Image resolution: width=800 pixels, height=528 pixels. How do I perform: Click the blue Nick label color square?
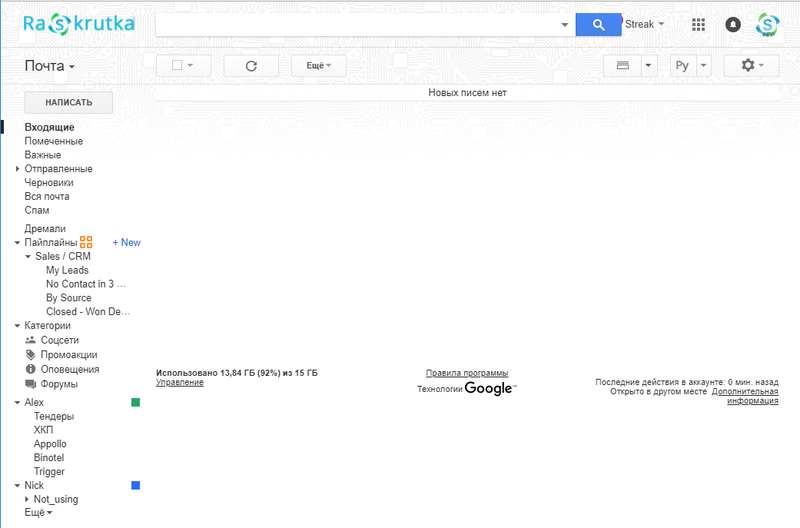pyautogui.click(x=136, y=485)
